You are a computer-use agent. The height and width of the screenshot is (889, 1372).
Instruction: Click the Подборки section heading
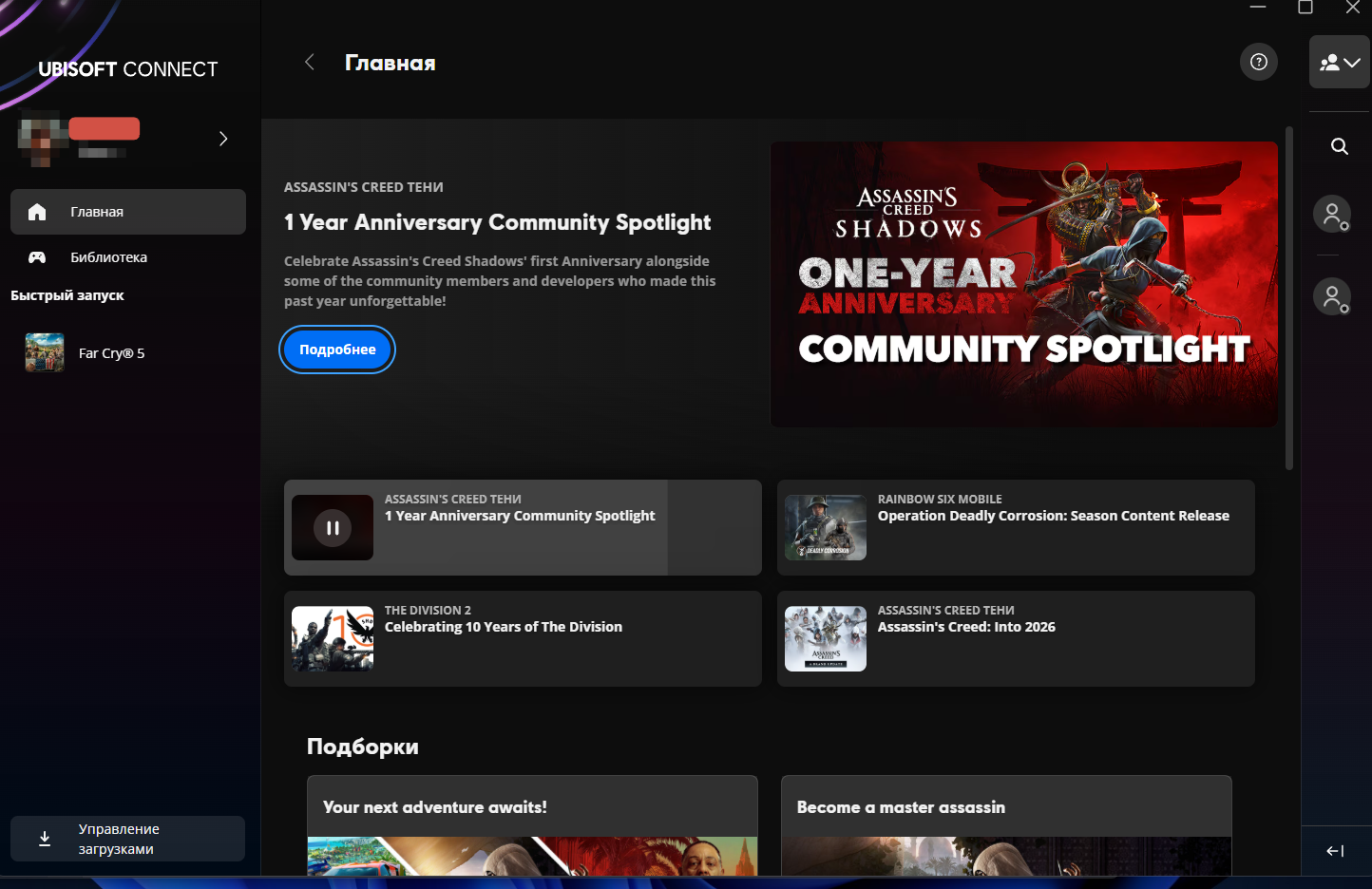coord(363,747)
